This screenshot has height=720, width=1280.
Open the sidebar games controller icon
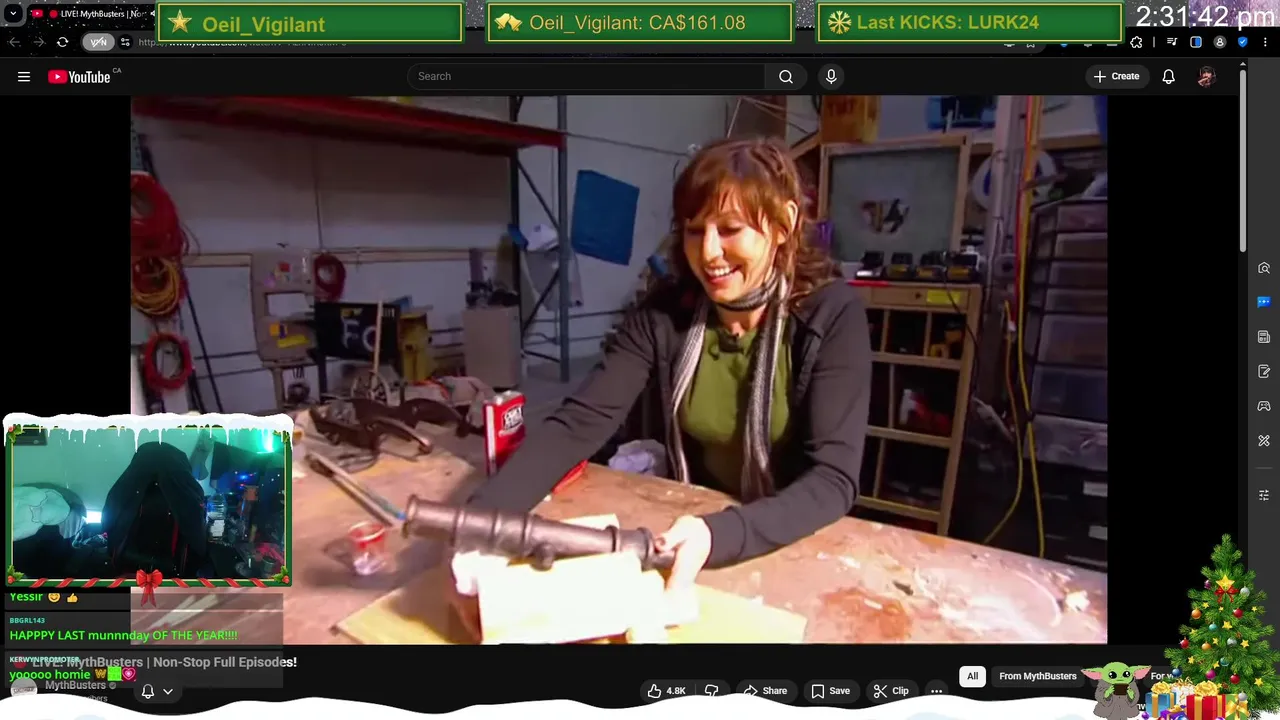click(1264, 406)
